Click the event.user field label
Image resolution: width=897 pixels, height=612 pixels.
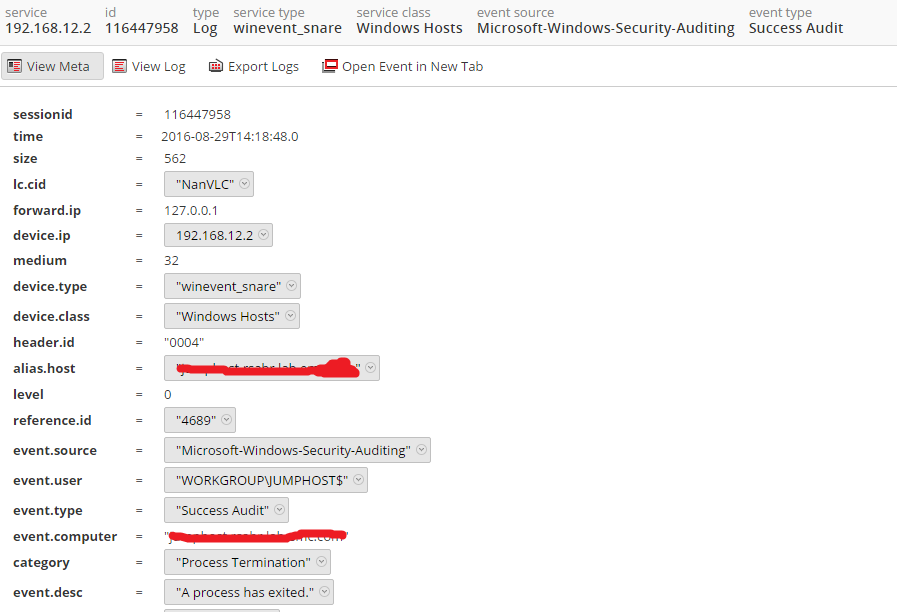click(x=47, y=480)
